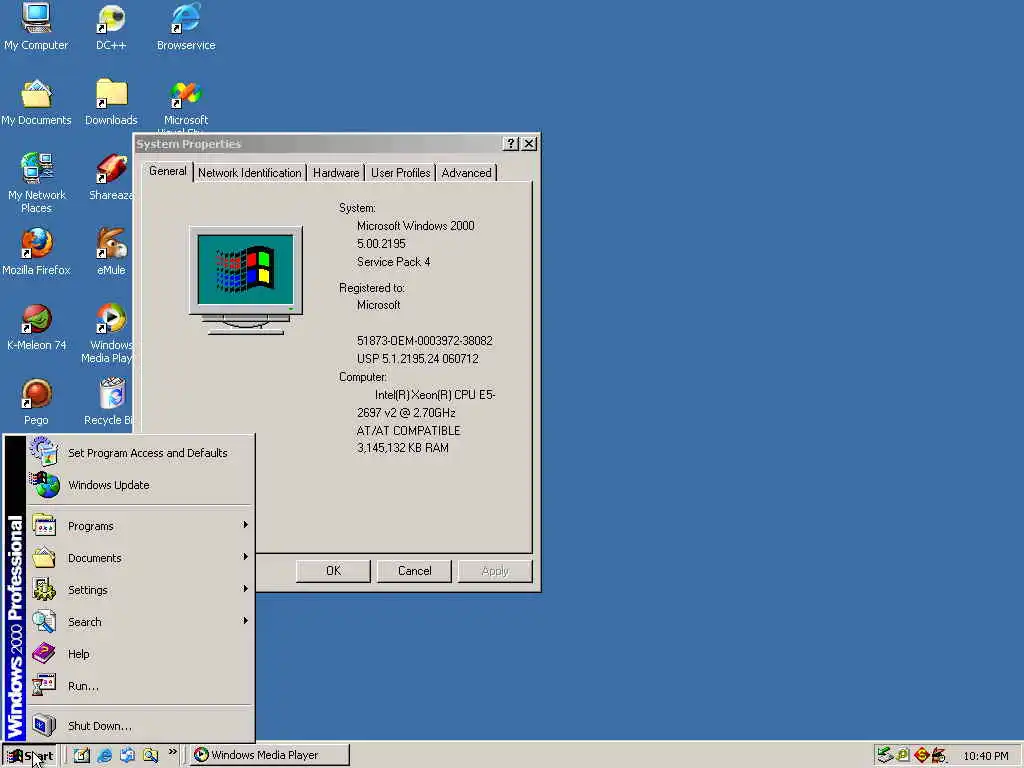Select the Pego desktop shortcut
This screenshot has height=768, width=1024.
click(x=36, y=402)
